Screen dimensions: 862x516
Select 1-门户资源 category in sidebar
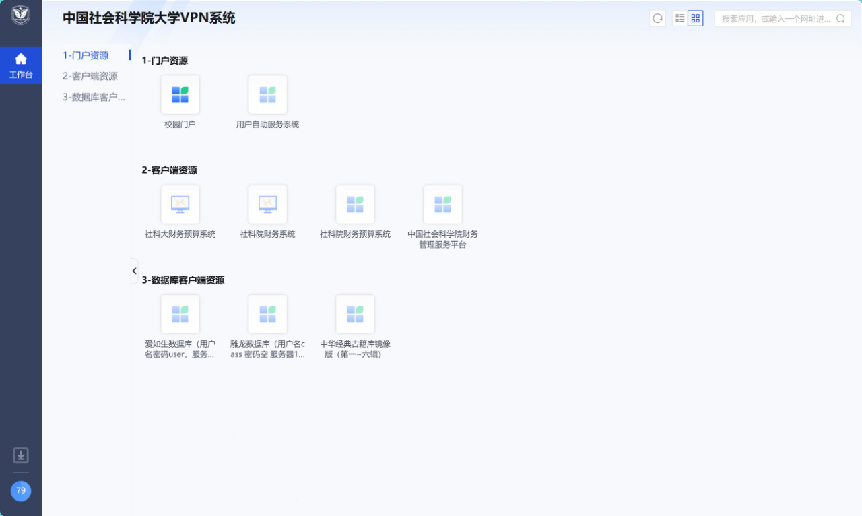click(x=86, y=55)
